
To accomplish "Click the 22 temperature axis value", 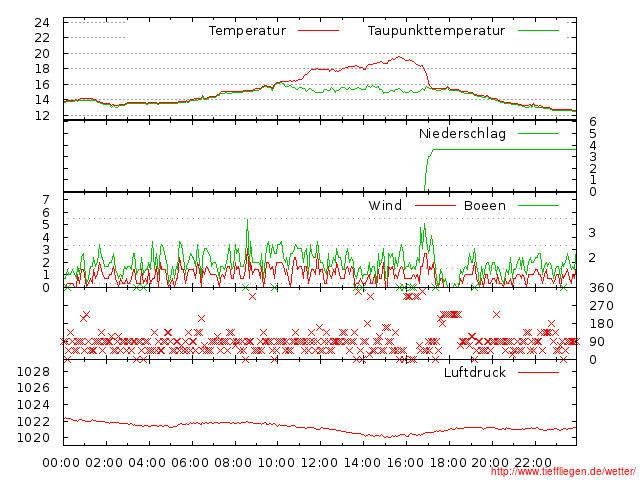I will pyautogui.click(x=42, y=38).
